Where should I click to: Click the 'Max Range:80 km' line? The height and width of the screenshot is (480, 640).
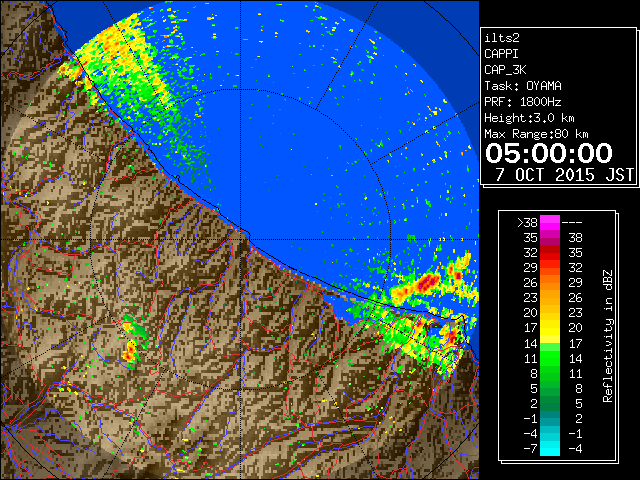point(536,134)
